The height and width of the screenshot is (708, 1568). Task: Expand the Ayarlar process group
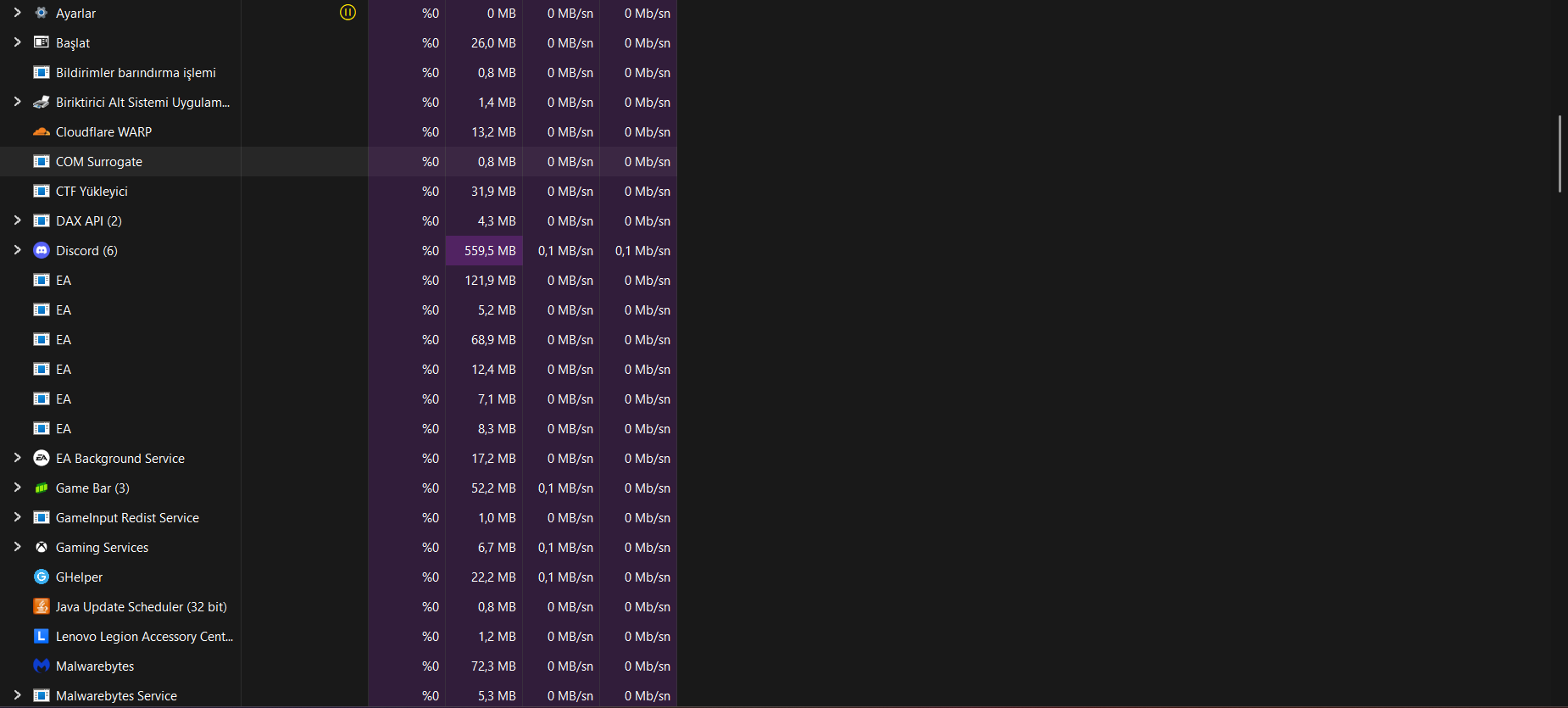point(17,13)
